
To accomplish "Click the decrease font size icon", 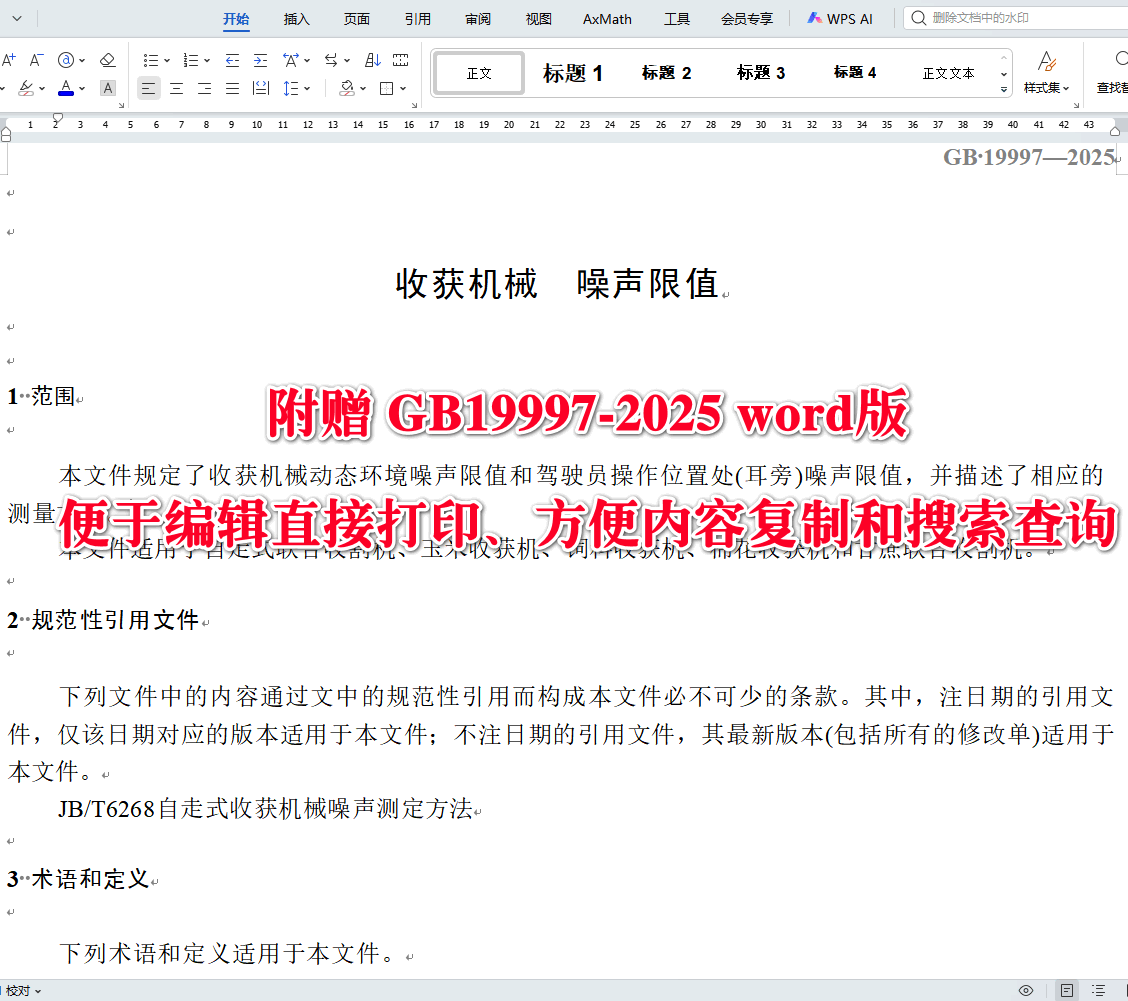I will [35, 60].
